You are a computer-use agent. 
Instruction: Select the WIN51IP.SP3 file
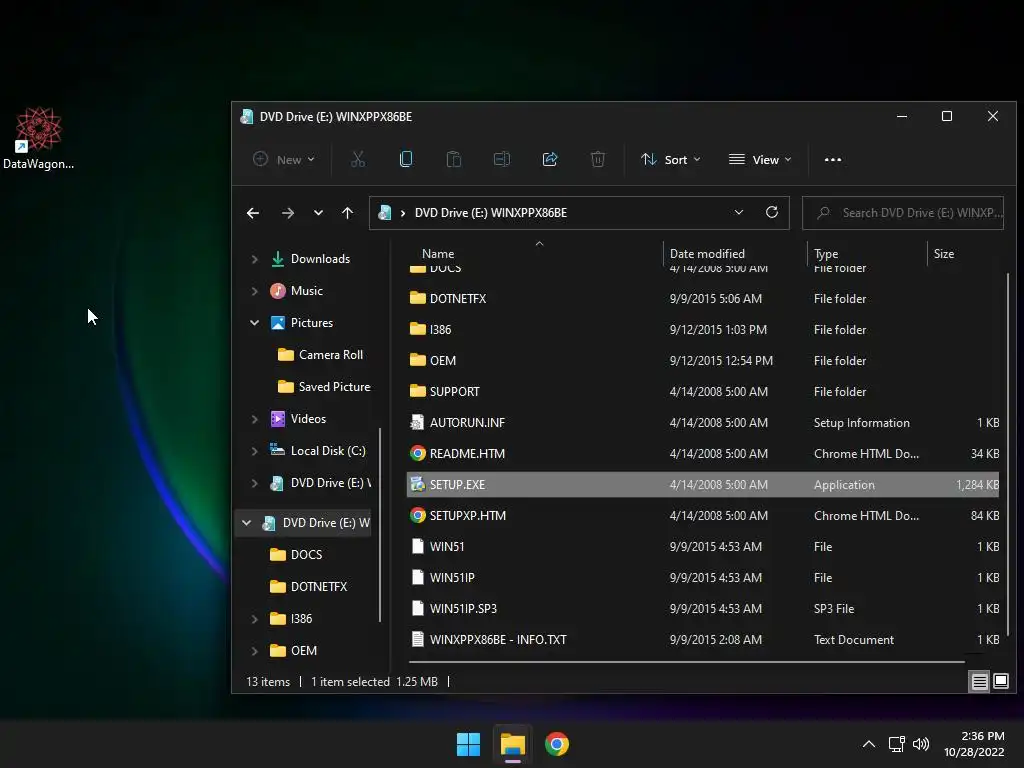703,609
